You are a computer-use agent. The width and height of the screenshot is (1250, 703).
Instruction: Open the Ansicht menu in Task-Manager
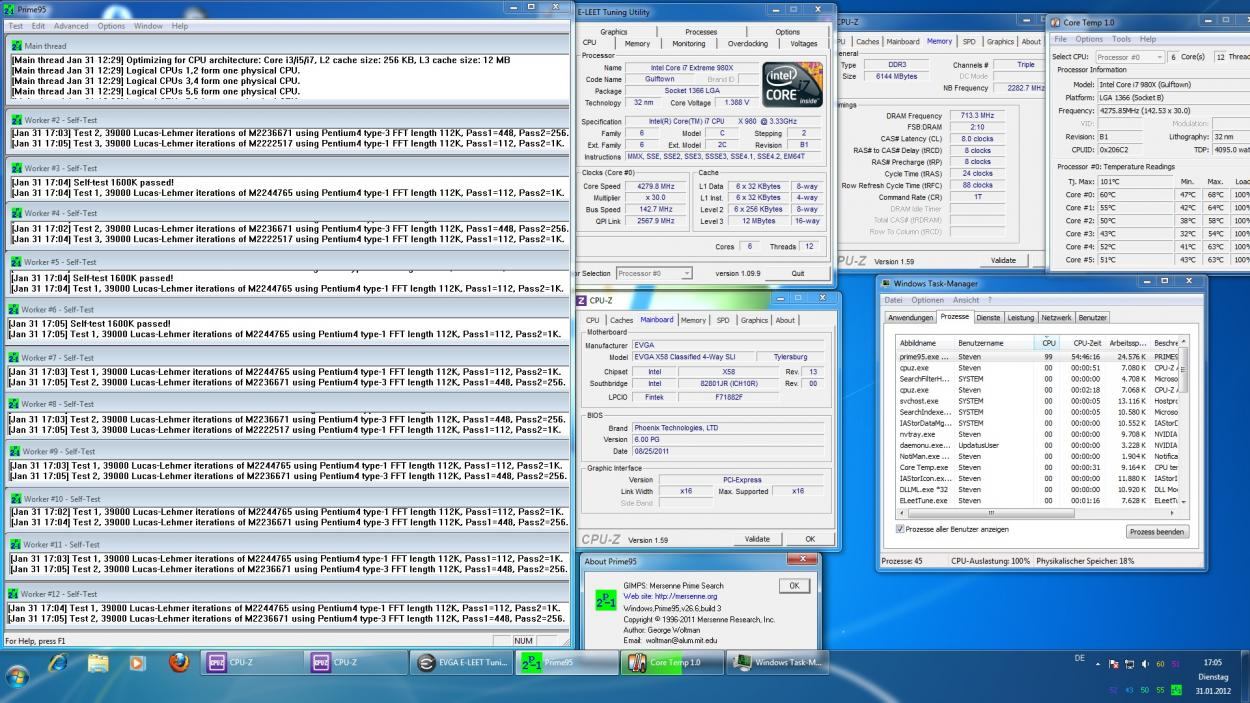point(966,300)
